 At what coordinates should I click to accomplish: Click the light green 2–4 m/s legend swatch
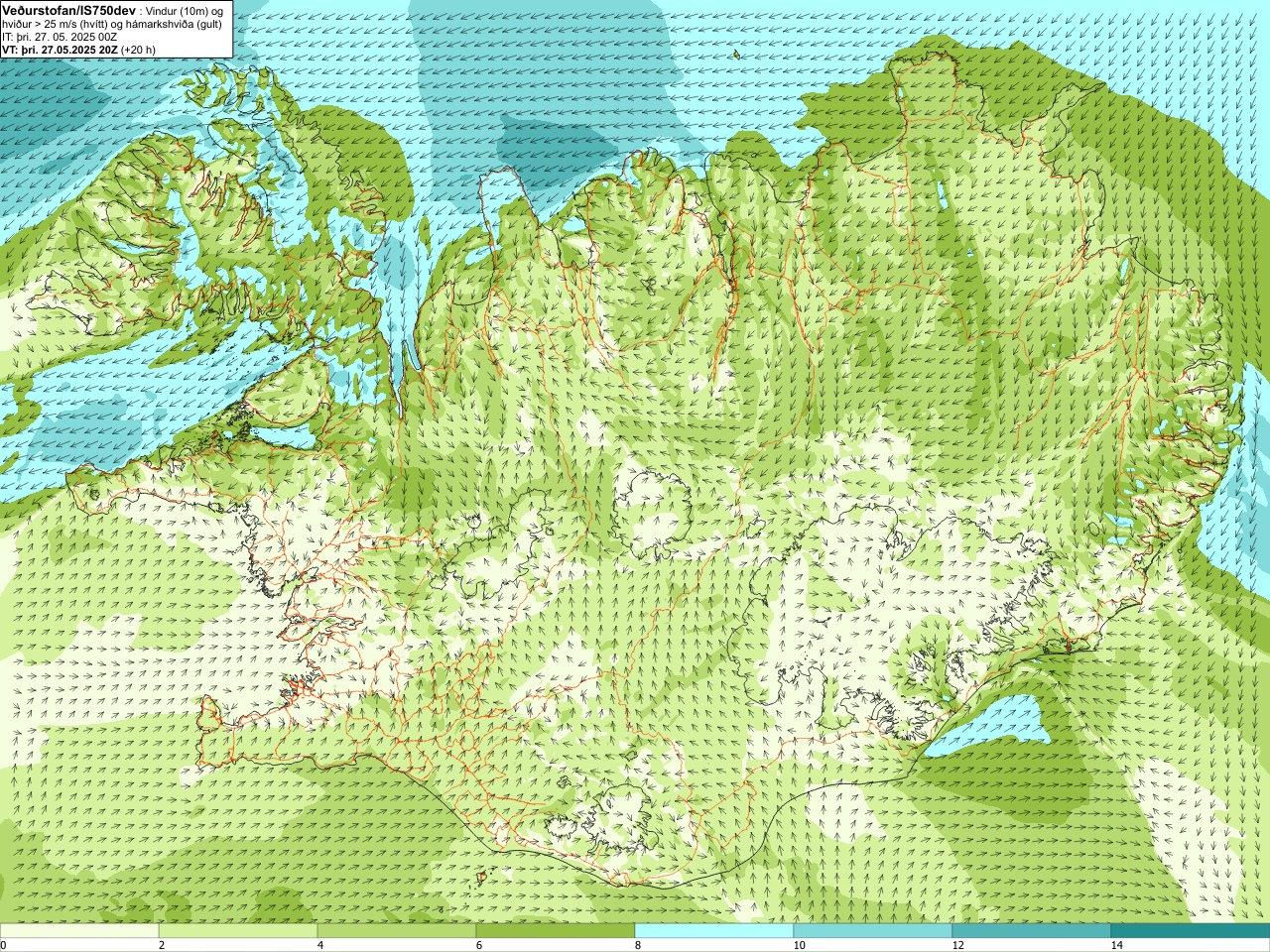(x=238, y=931)
